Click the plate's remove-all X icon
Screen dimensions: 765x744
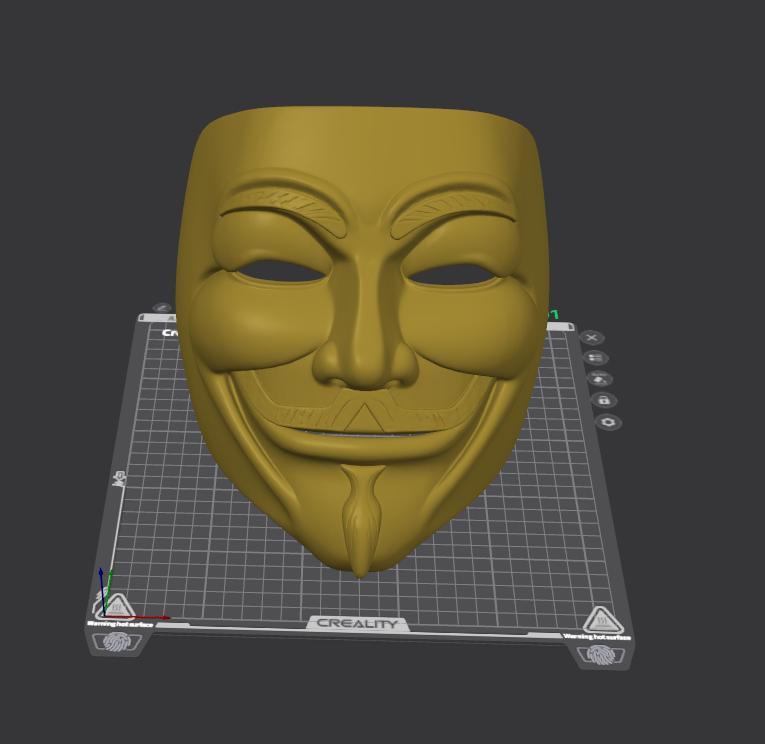(x=592, y=338)
